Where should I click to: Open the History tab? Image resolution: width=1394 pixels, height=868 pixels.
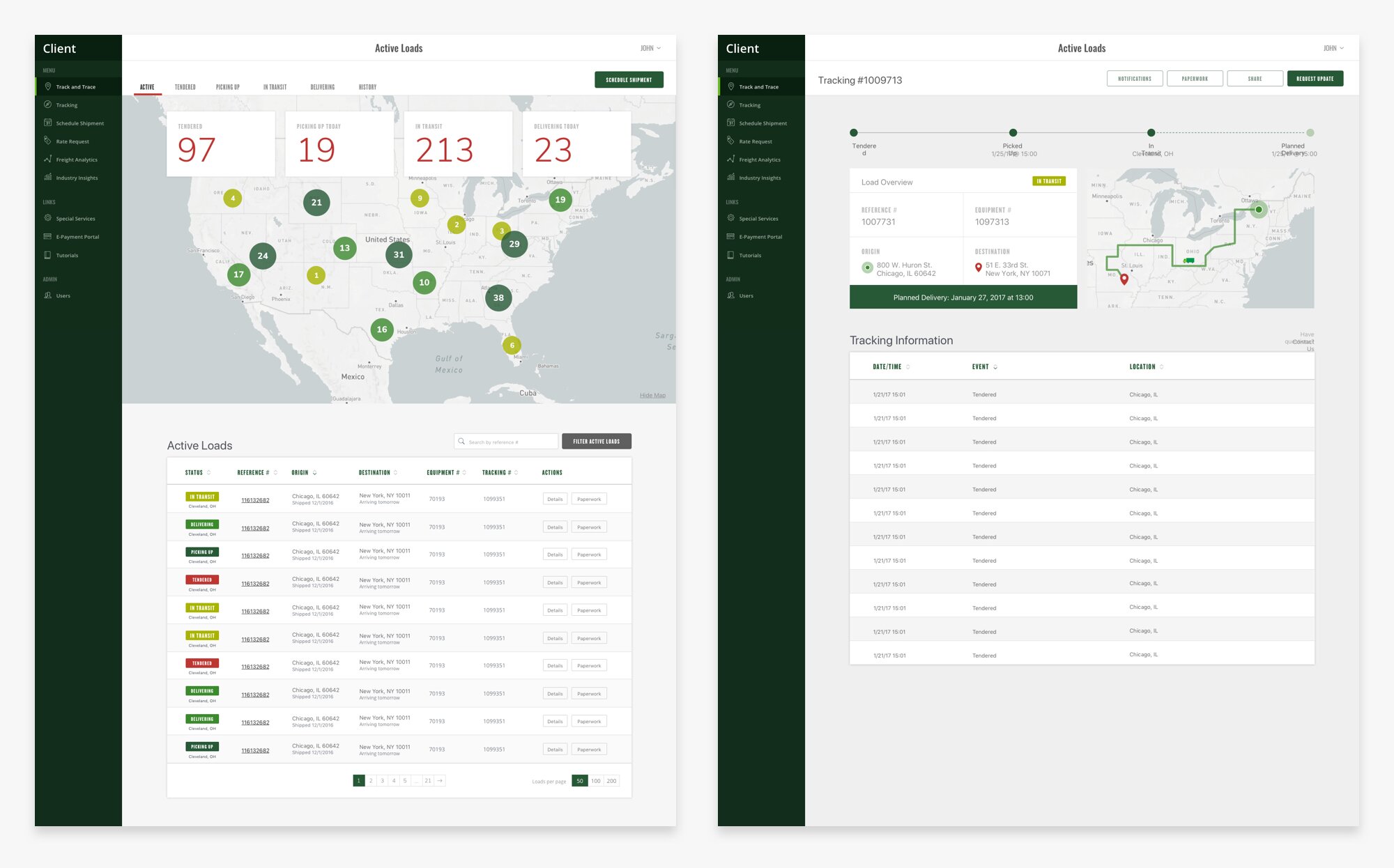[367, 87]
